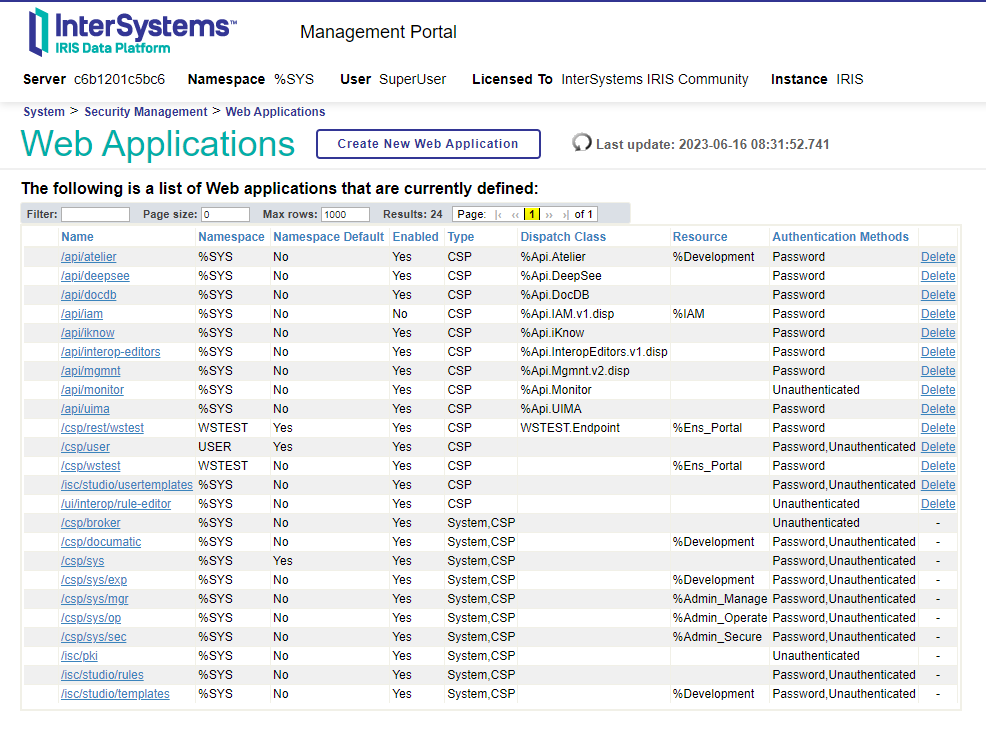Click the next page pager arrows
The height and width of the screenshot is (733, 986).
tap(549, 214)
